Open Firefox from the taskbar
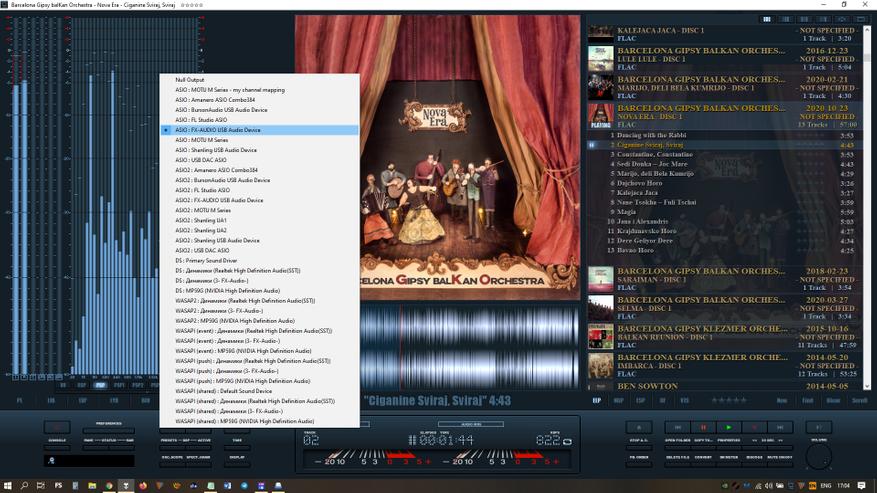 tap(143, 486)
